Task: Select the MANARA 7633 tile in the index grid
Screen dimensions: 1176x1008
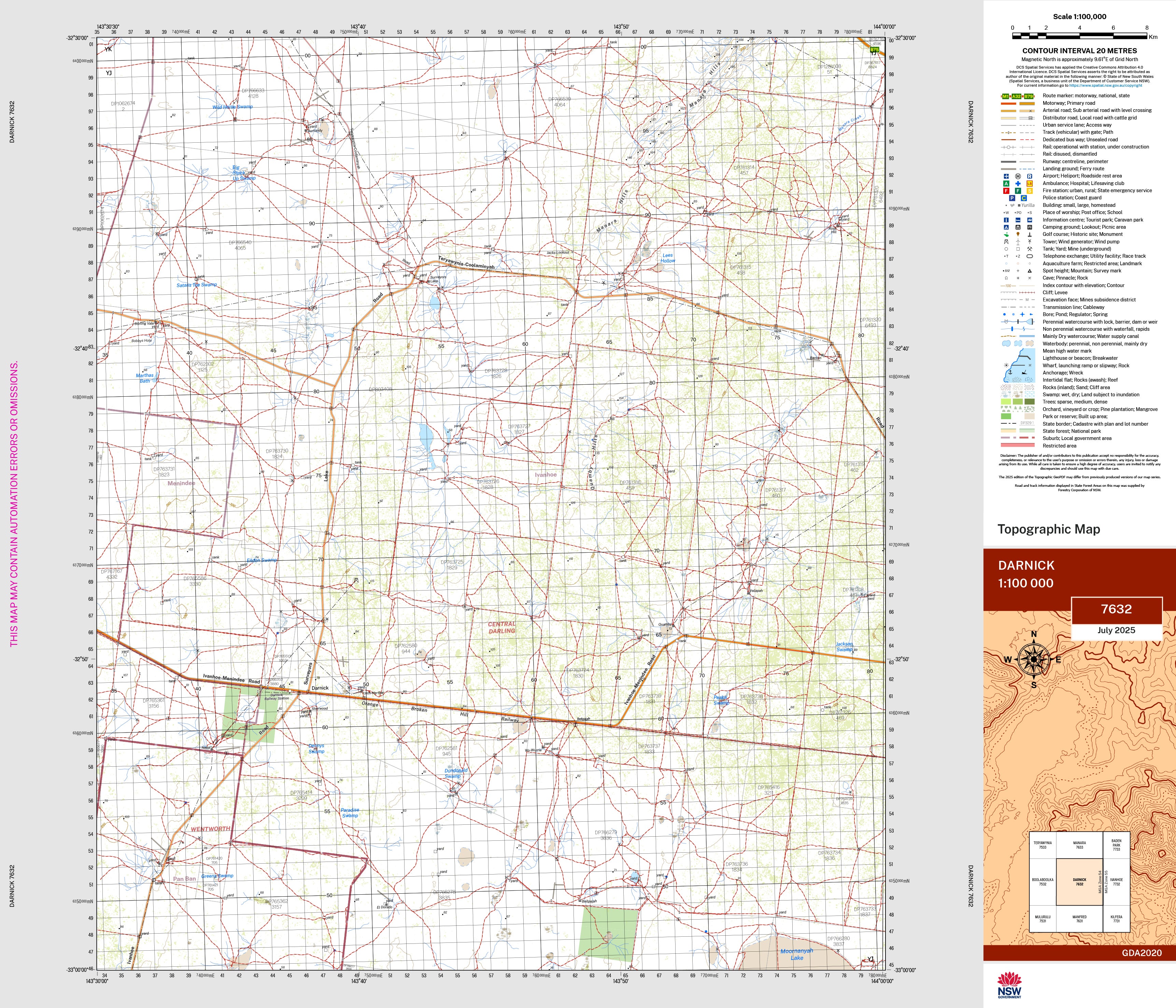Action: tap(1079, 845)
